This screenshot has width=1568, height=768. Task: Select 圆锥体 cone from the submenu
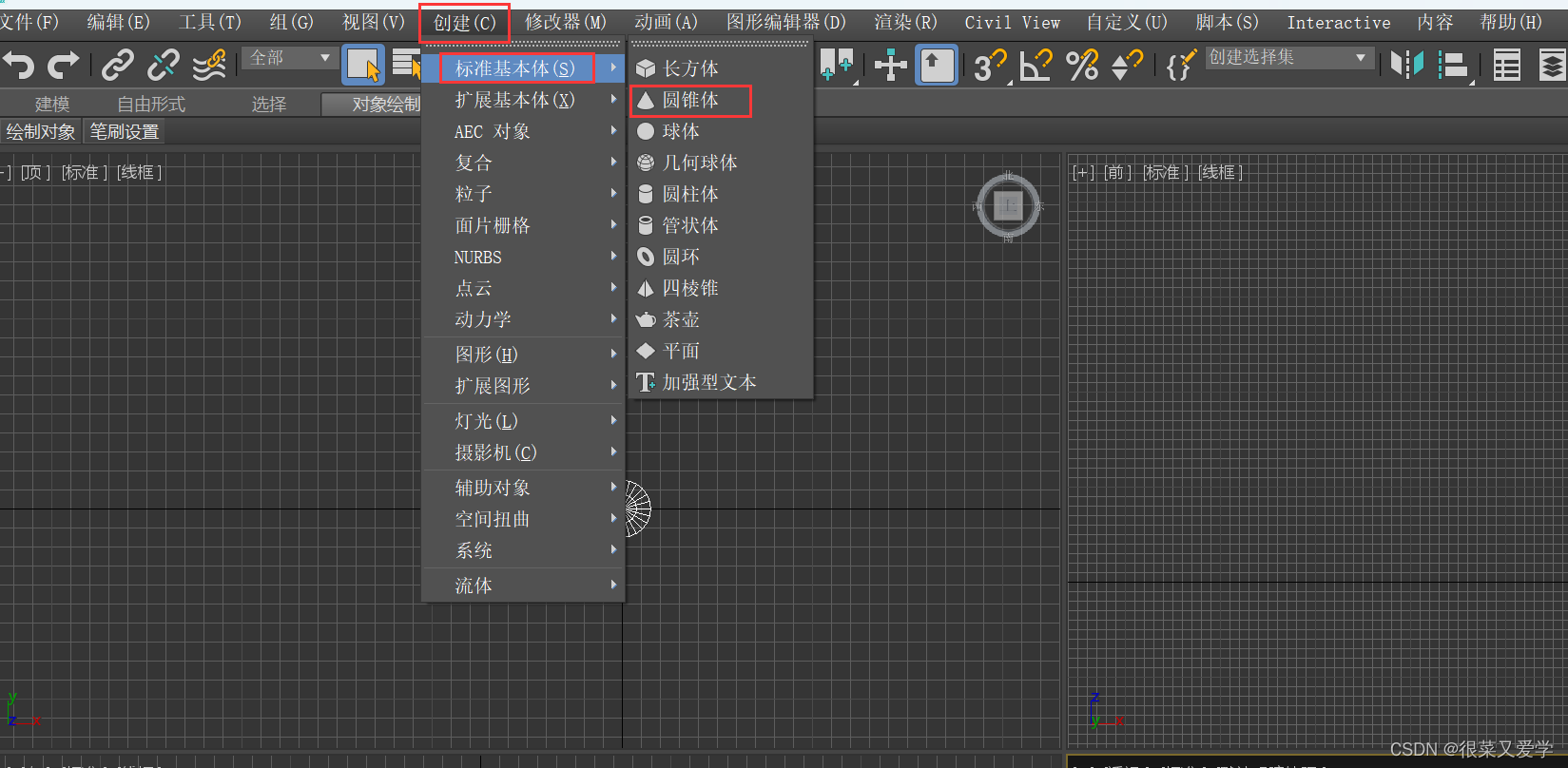tap(721, 100)
